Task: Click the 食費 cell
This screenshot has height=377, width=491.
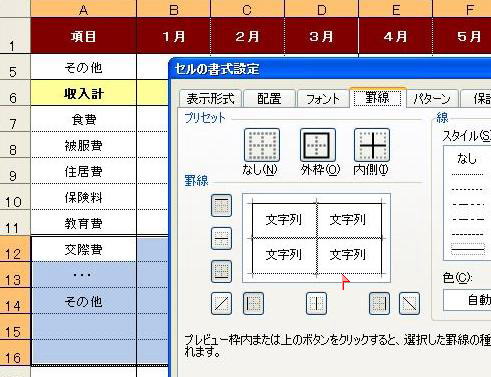Action: pos(84,119)
